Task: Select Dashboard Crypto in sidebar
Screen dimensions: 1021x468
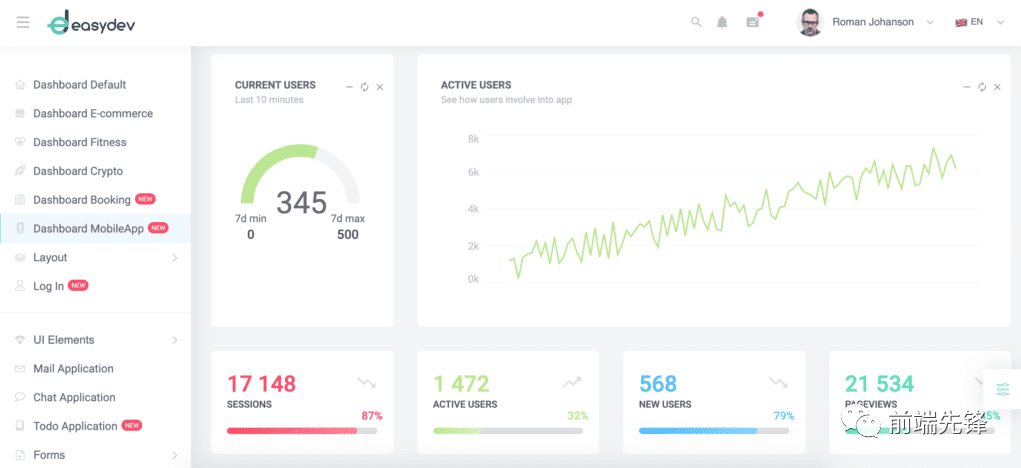Action: pyautogui.click(x=95, y=171)
